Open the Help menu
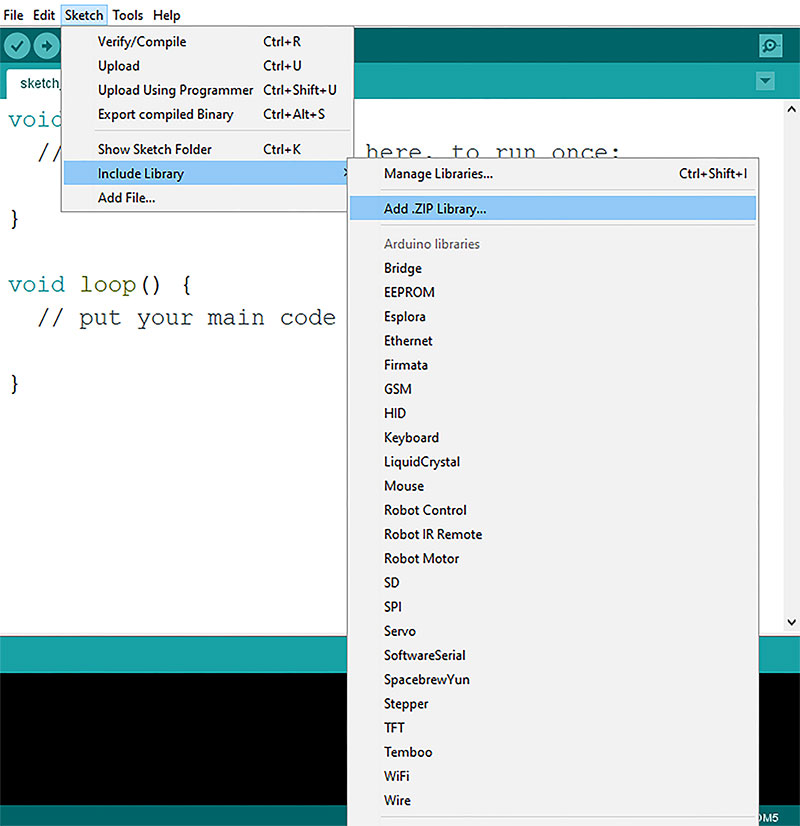800x826 pixels. pos(166,15)
